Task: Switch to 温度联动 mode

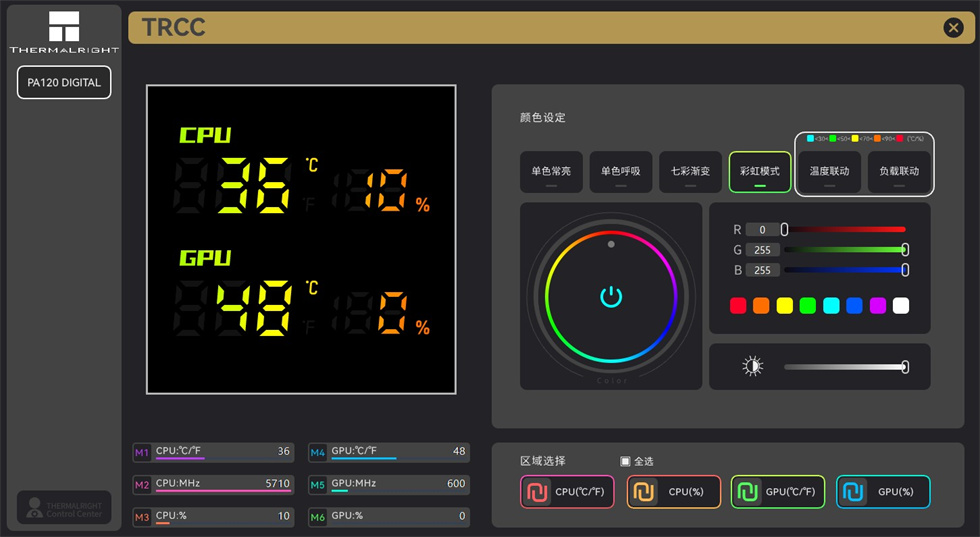Action: 829,172
